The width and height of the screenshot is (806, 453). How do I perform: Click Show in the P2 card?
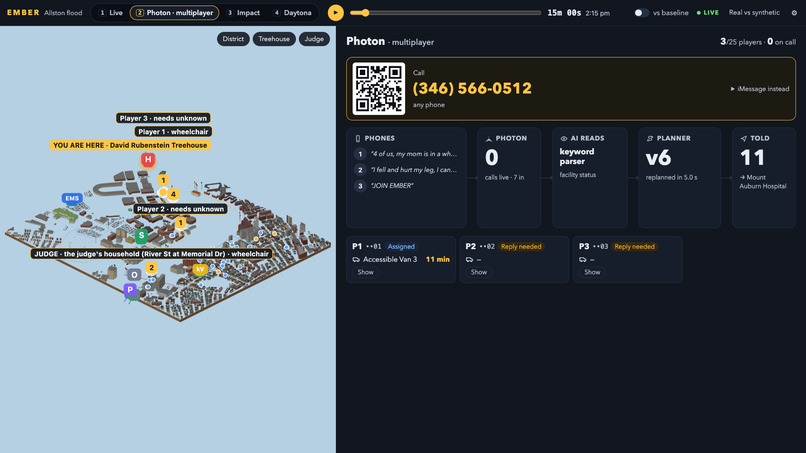click(x=479, y=272)
